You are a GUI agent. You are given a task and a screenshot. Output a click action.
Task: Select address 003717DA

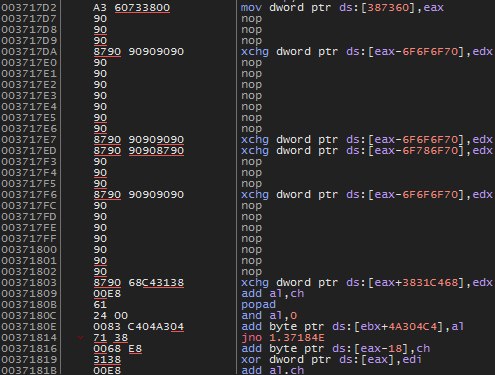coord(29,52)
